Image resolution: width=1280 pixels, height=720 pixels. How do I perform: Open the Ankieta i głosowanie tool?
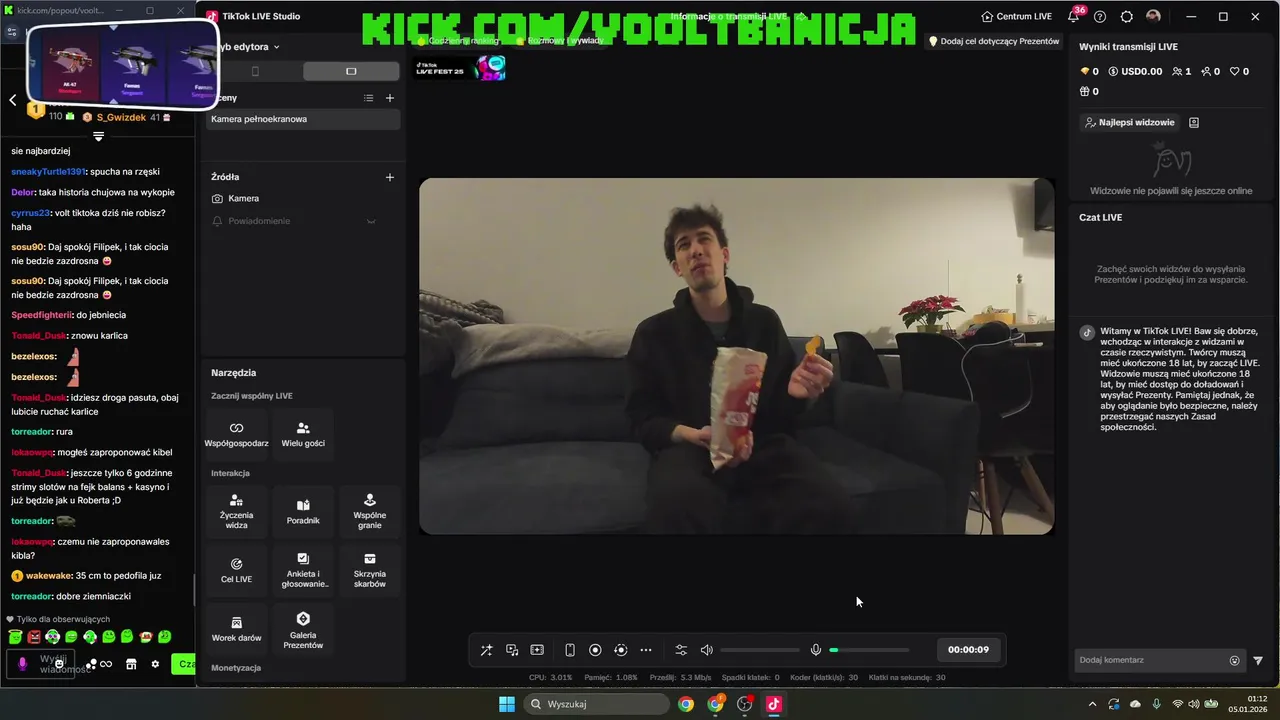click(303, 570)
